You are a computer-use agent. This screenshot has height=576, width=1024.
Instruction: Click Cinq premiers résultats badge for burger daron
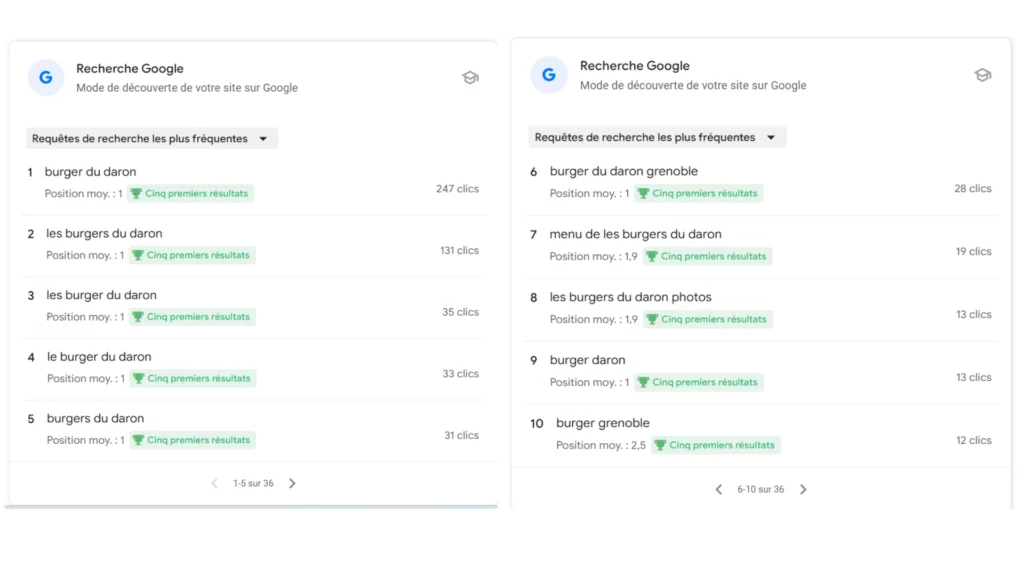(x=699, y=382)
